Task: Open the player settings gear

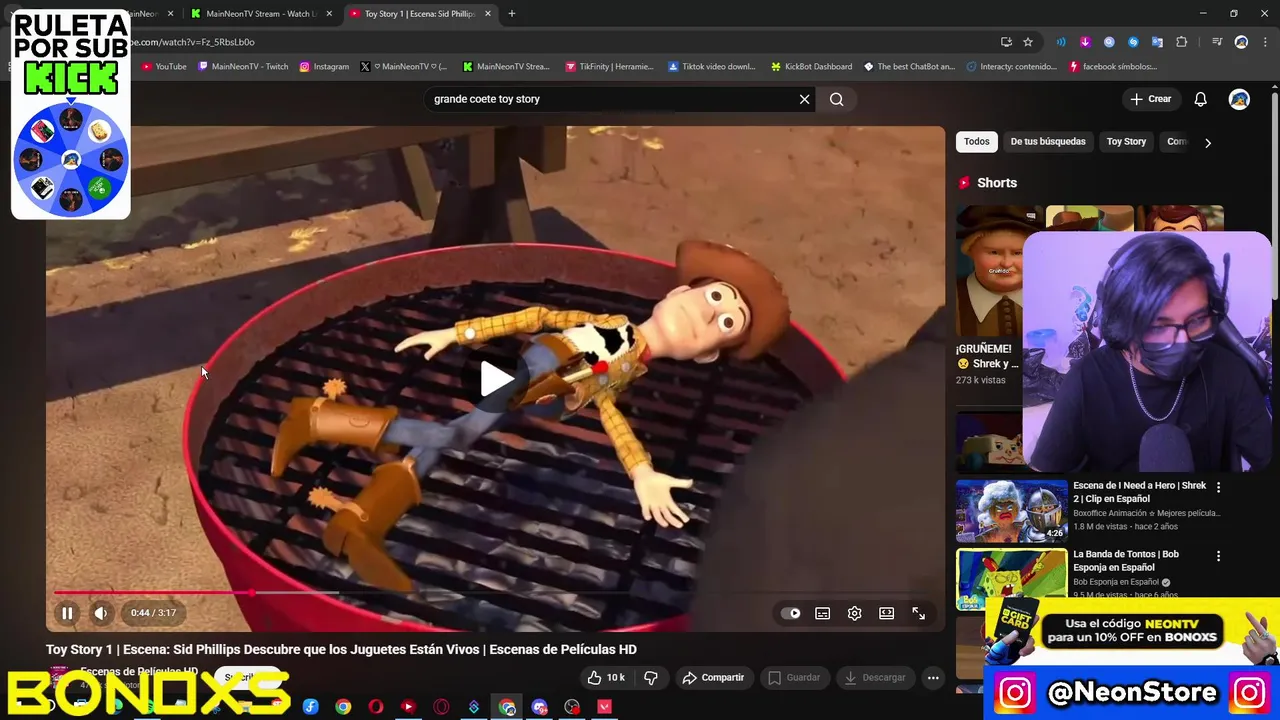Action: [854, 613]
